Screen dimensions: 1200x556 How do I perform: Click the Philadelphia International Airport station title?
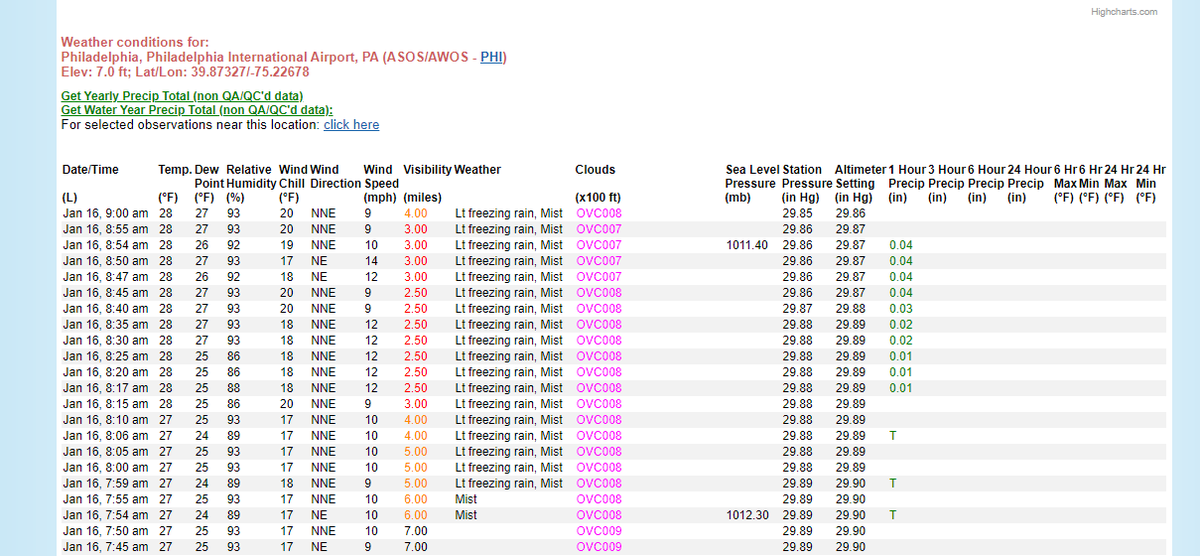click(284, 57)
